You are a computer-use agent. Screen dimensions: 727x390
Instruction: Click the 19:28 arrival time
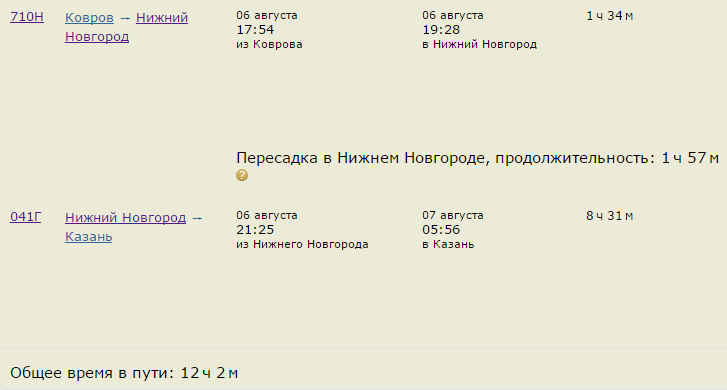tap(441, 30)
